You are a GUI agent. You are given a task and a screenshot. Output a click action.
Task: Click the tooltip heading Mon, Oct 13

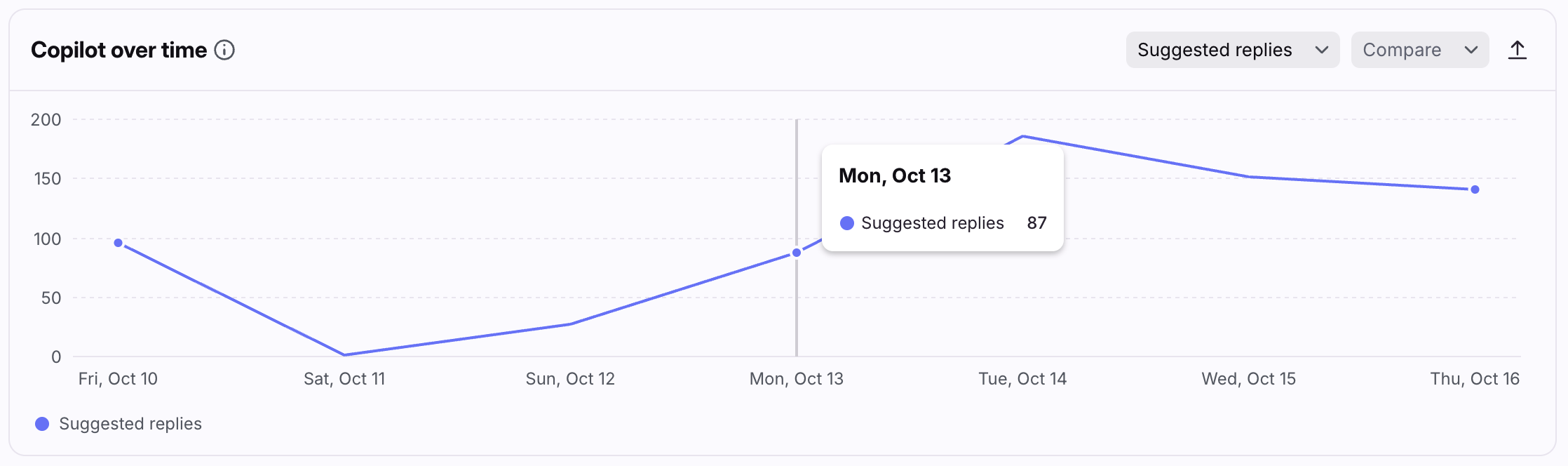[895, 175]
